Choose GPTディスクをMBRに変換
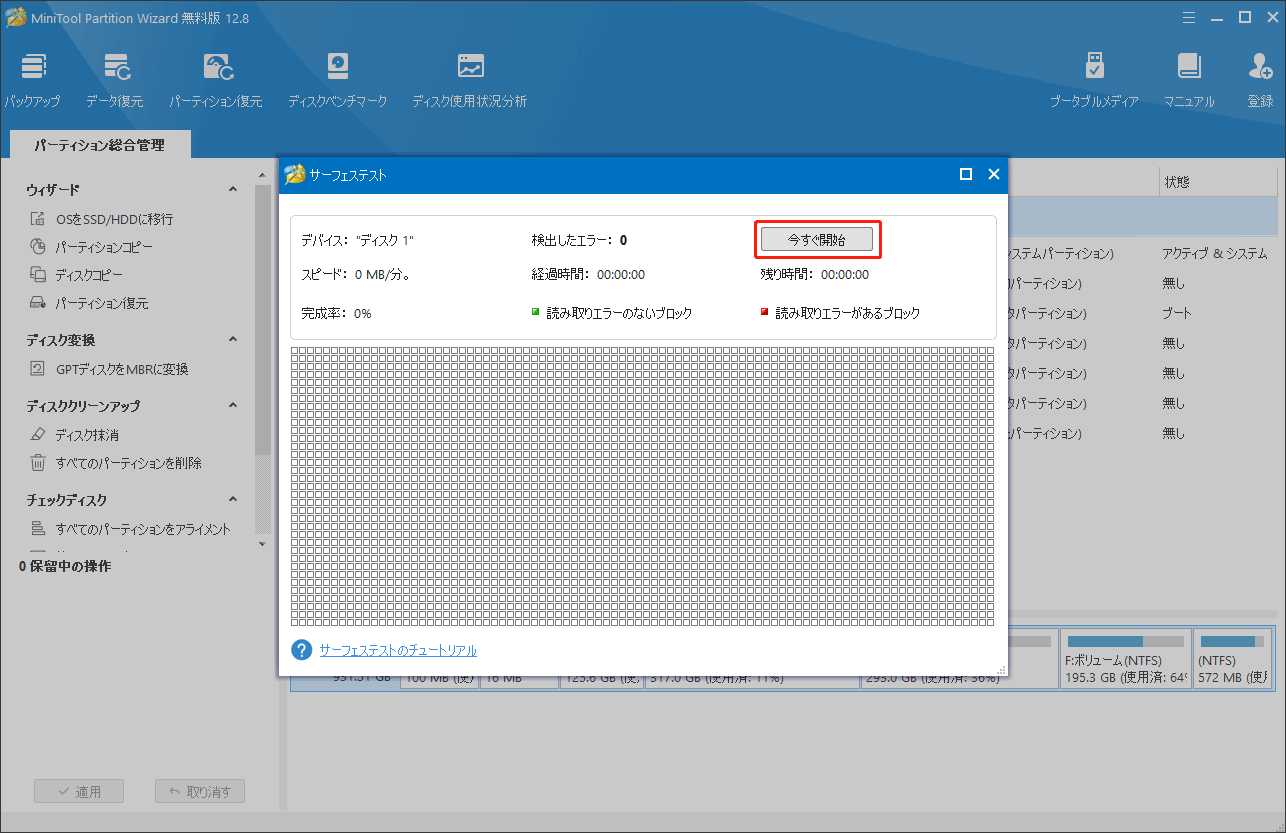 coord(109,369)
